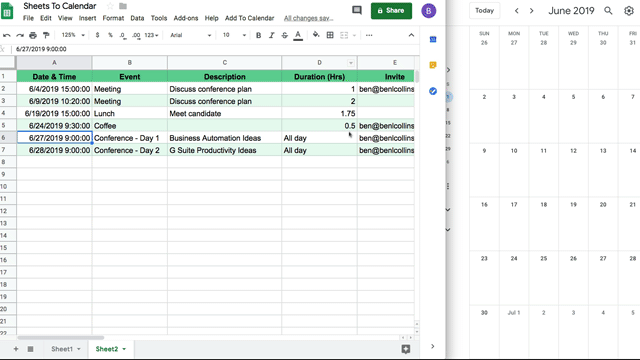The height and width of the screenshot is (360, 640).
Task: Toggle strikethrough formatting
Action: tap(284, 36)
